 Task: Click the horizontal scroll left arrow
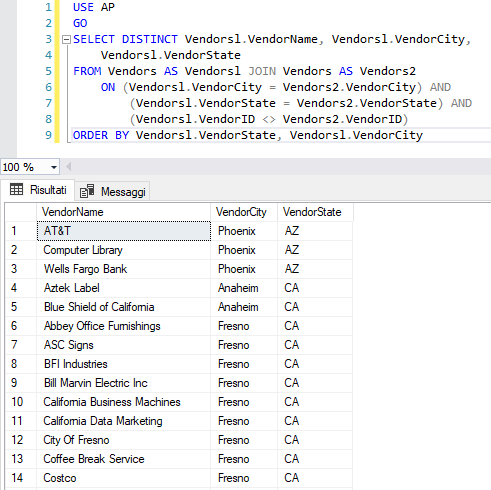(69, 167)
